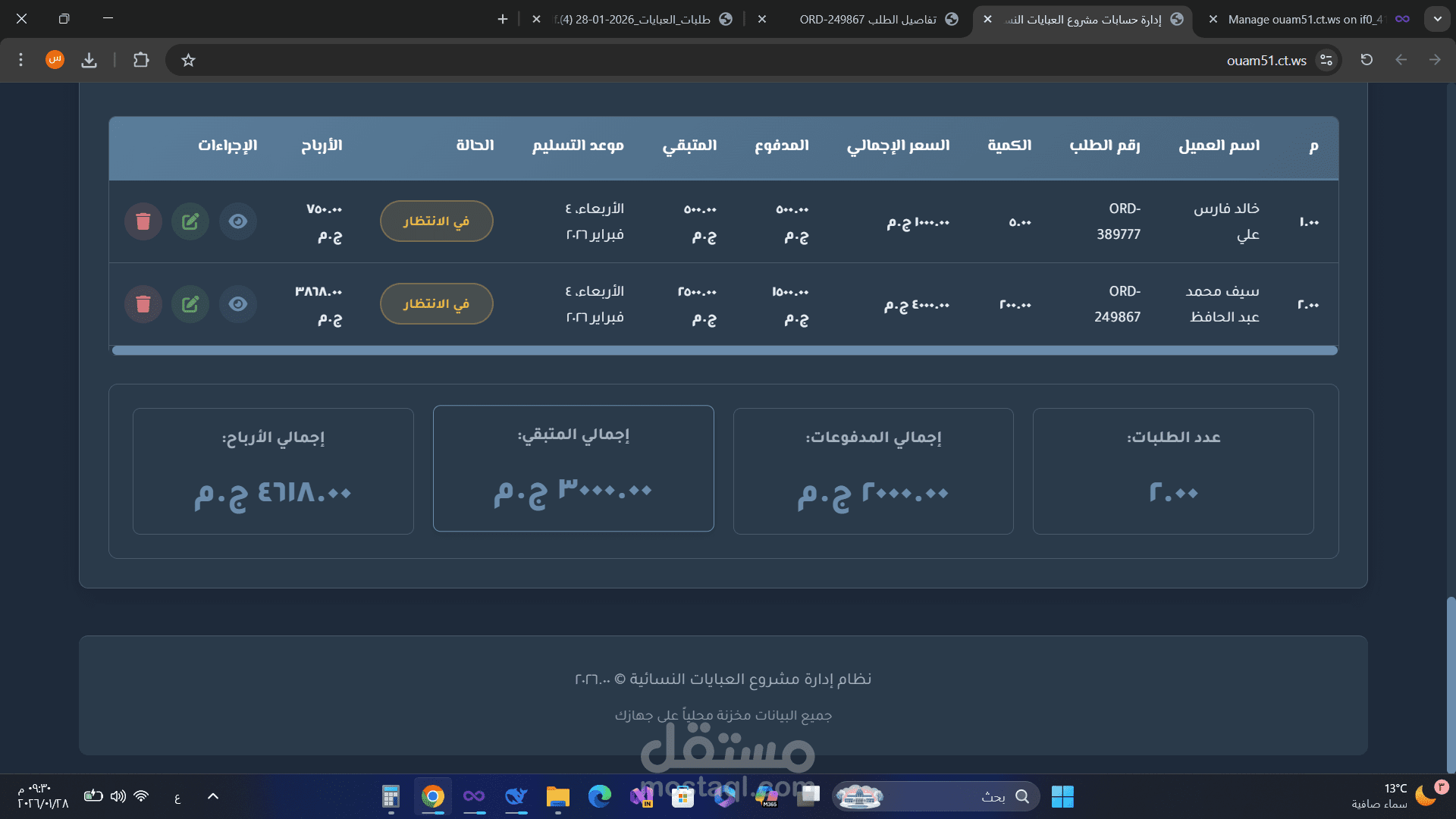Edit order ORD-389777 with pencil icon
The width and height of the screenshot is (1456, 819).
pos(190,221)
